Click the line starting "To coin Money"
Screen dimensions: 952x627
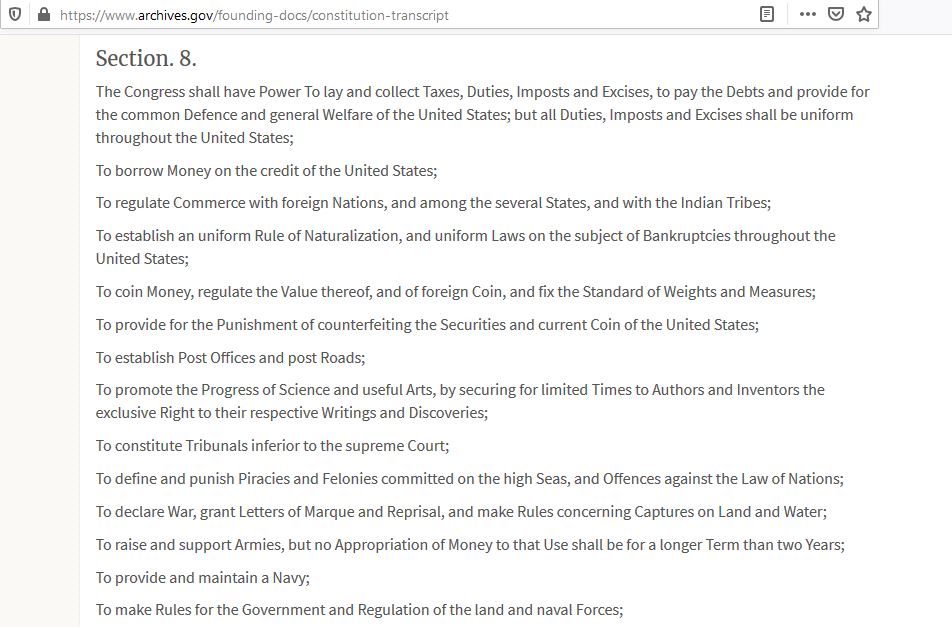456,292
